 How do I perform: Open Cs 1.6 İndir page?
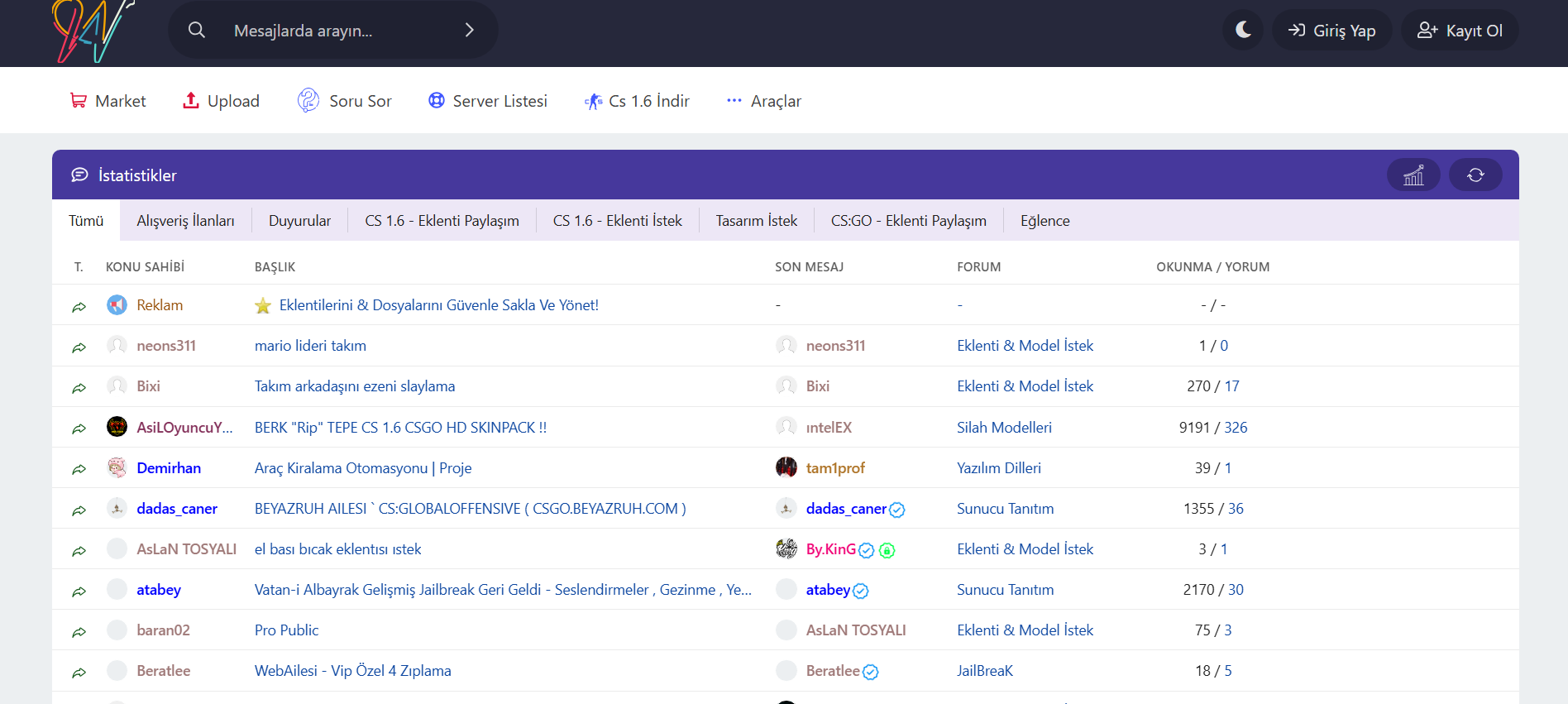click(x=637, y=101)
